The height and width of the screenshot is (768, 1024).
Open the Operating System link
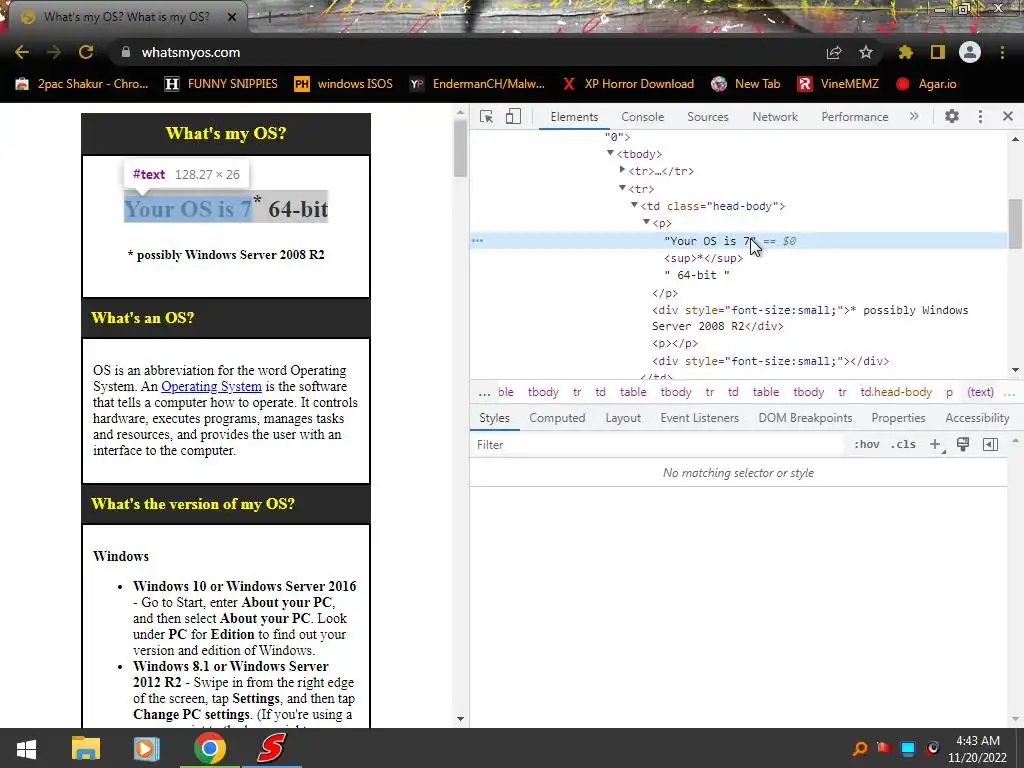pyautogui.click(x=211, y=387)
